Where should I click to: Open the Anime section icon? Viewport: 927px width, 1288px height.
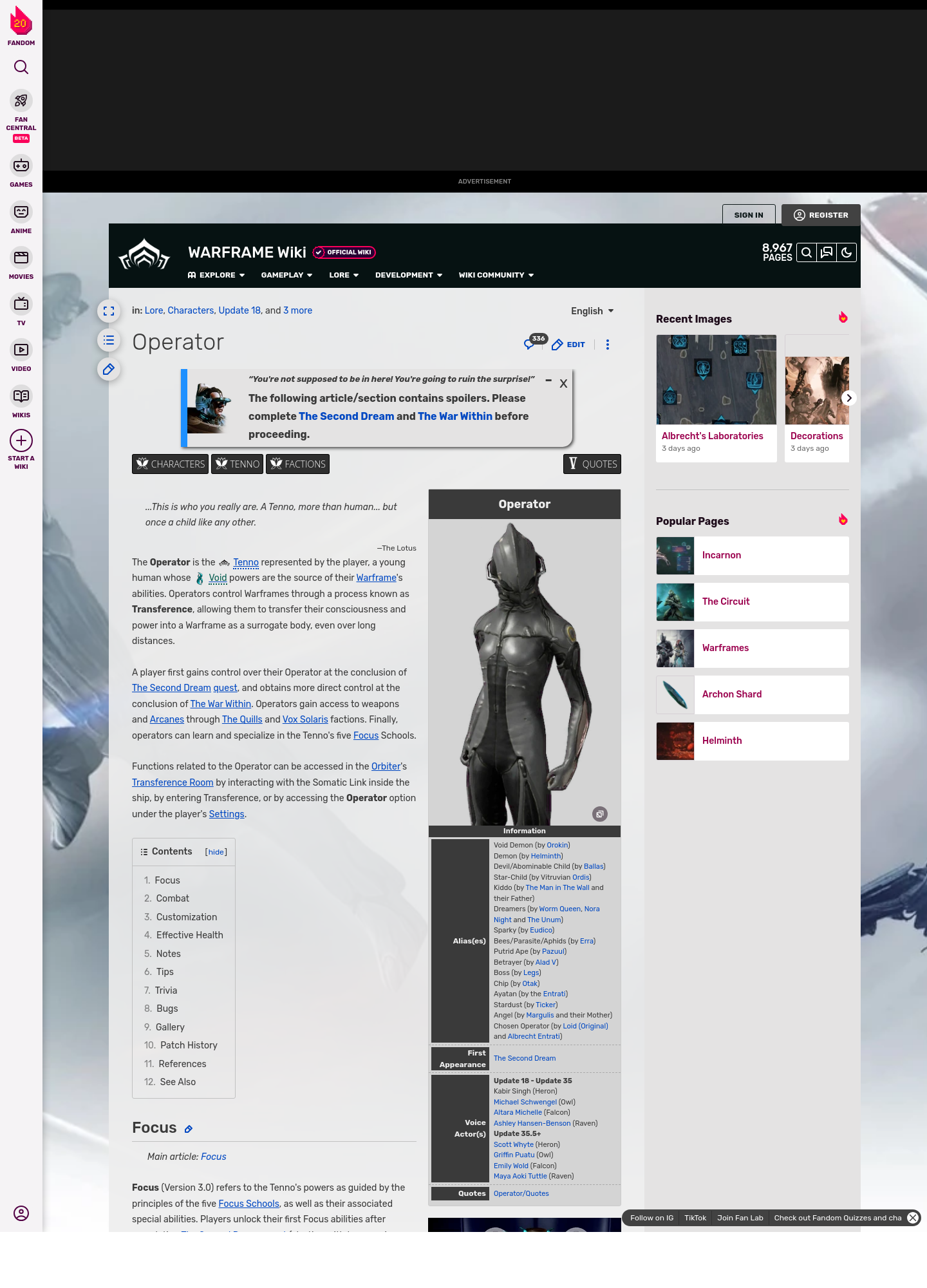click(x=21, y=212)
